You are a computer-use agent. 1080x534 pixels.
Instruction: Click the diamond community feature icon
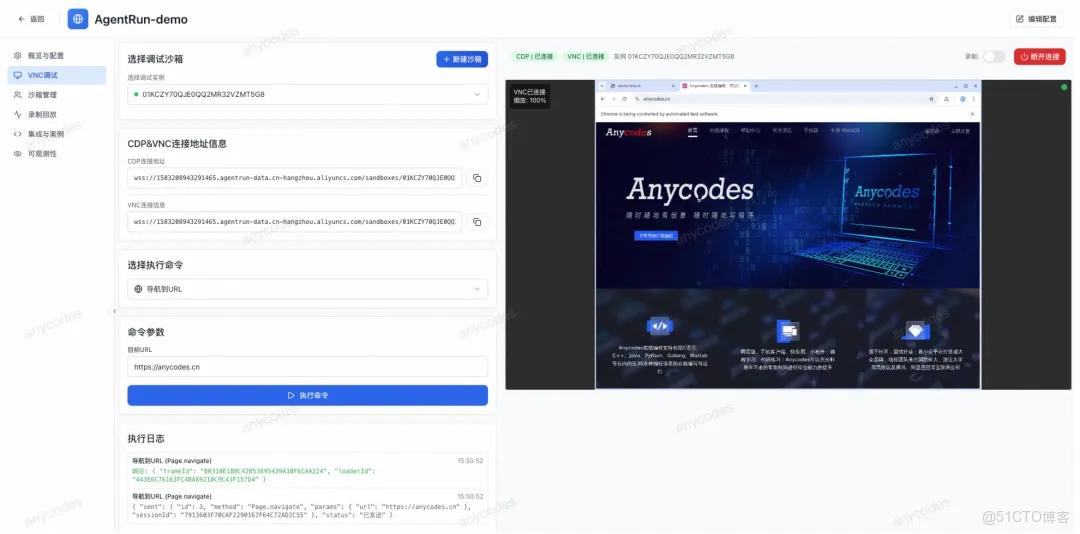(x=915, y=329)
